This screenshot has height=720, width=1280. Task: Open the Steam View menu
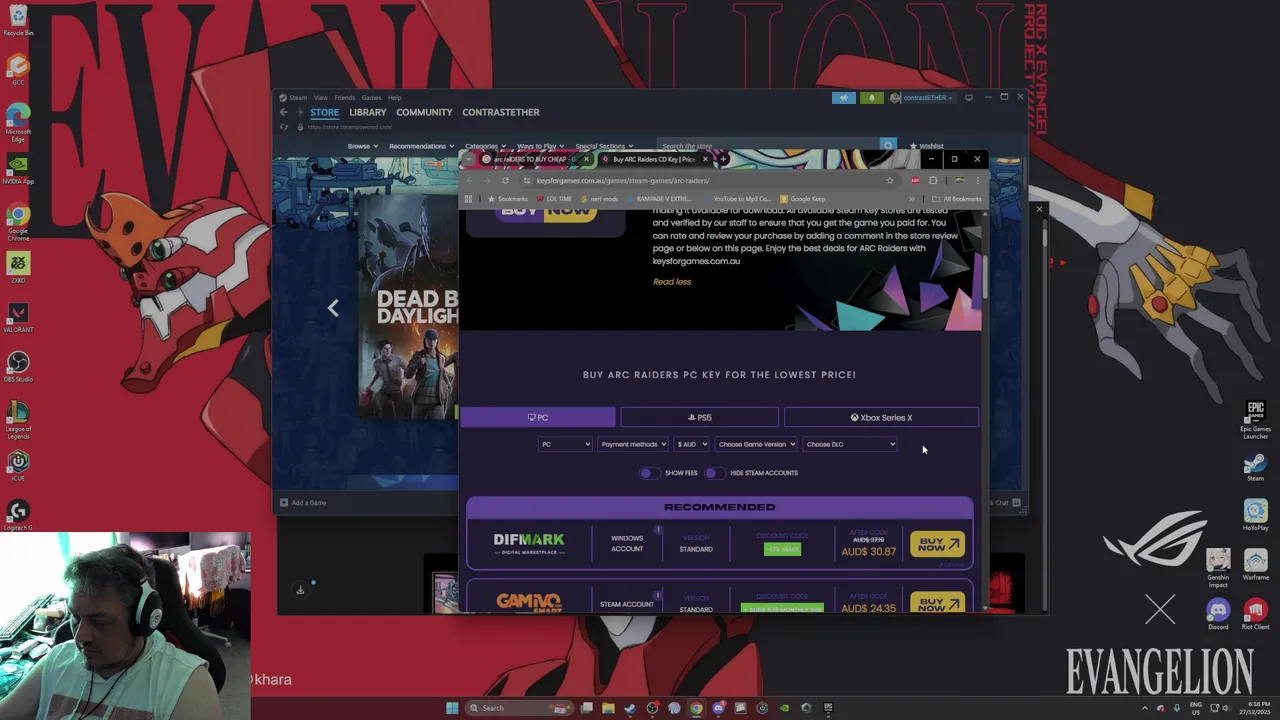[320, 98]
